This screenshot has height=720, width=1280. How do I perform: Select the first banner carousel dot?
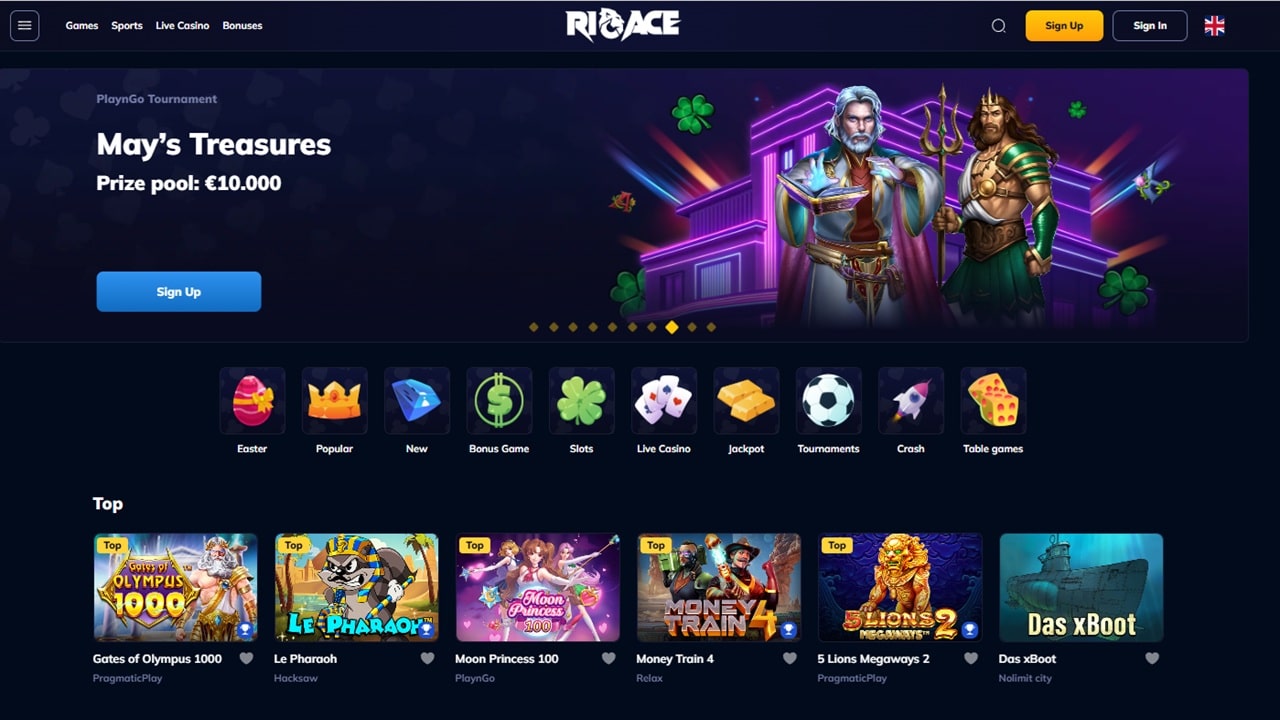[534, 327]
